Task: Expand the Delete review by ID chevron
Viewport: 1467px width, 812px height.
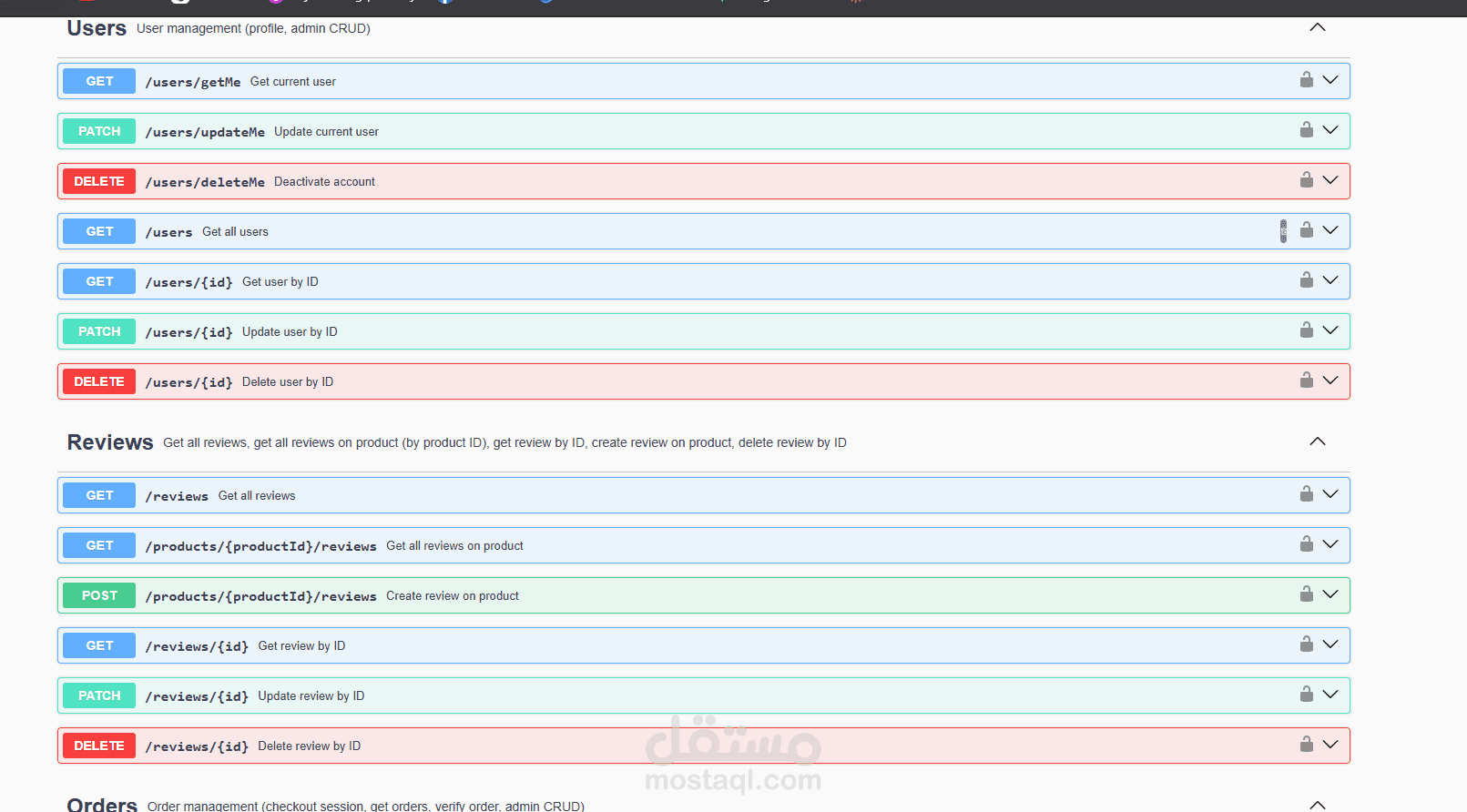Action: click(x=1330, y=745)
